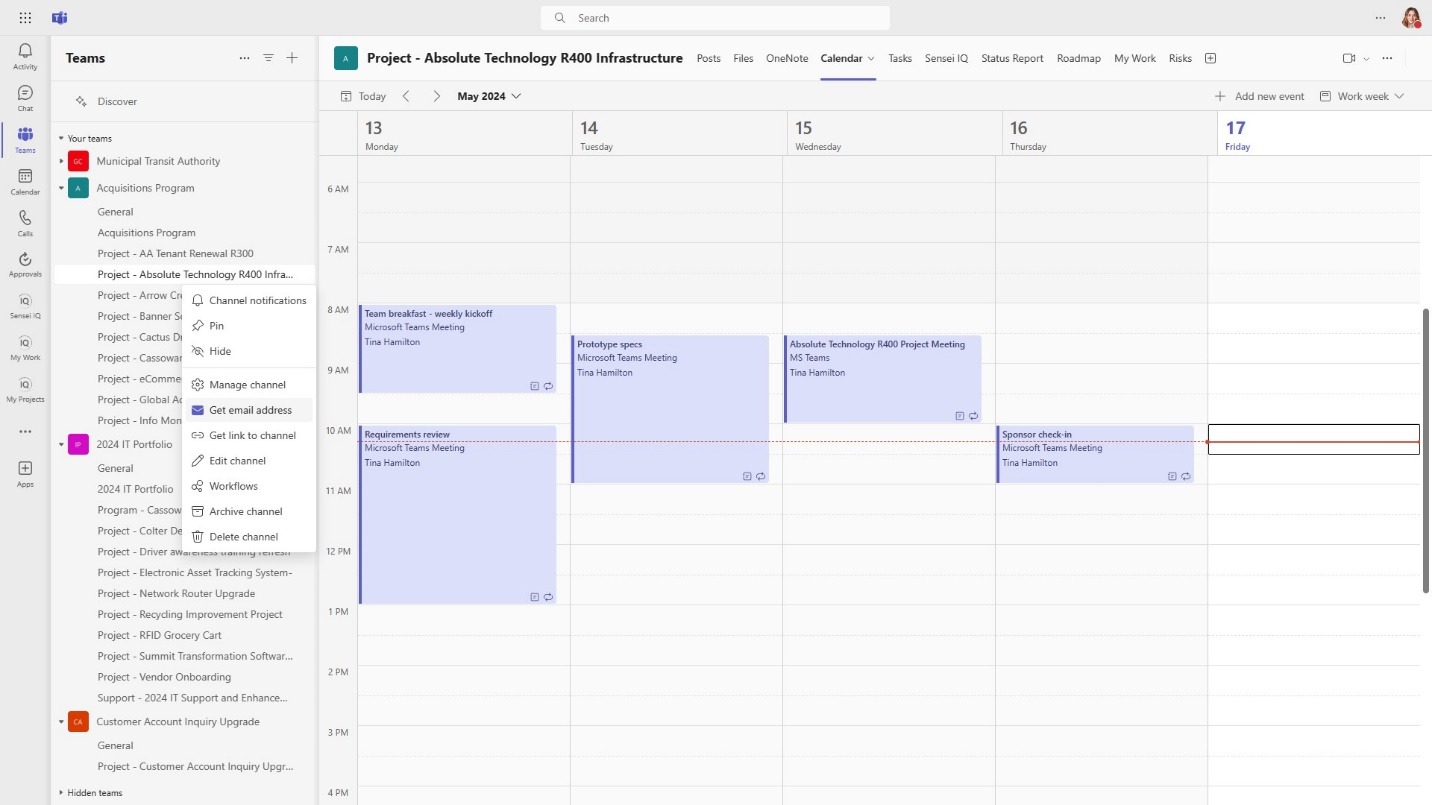Open the Activity feed in the sidebar
The width and height of the screenshot is (1432, 805).
coord(25,56)
